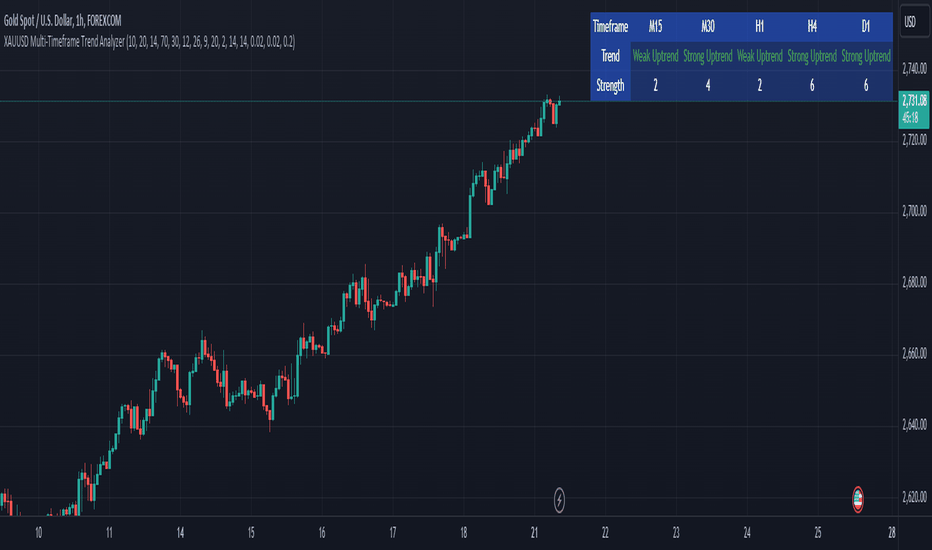The image size is (932, 550).
Task: Click the 2,660.00 price scale label
Action: click(914, 354)
